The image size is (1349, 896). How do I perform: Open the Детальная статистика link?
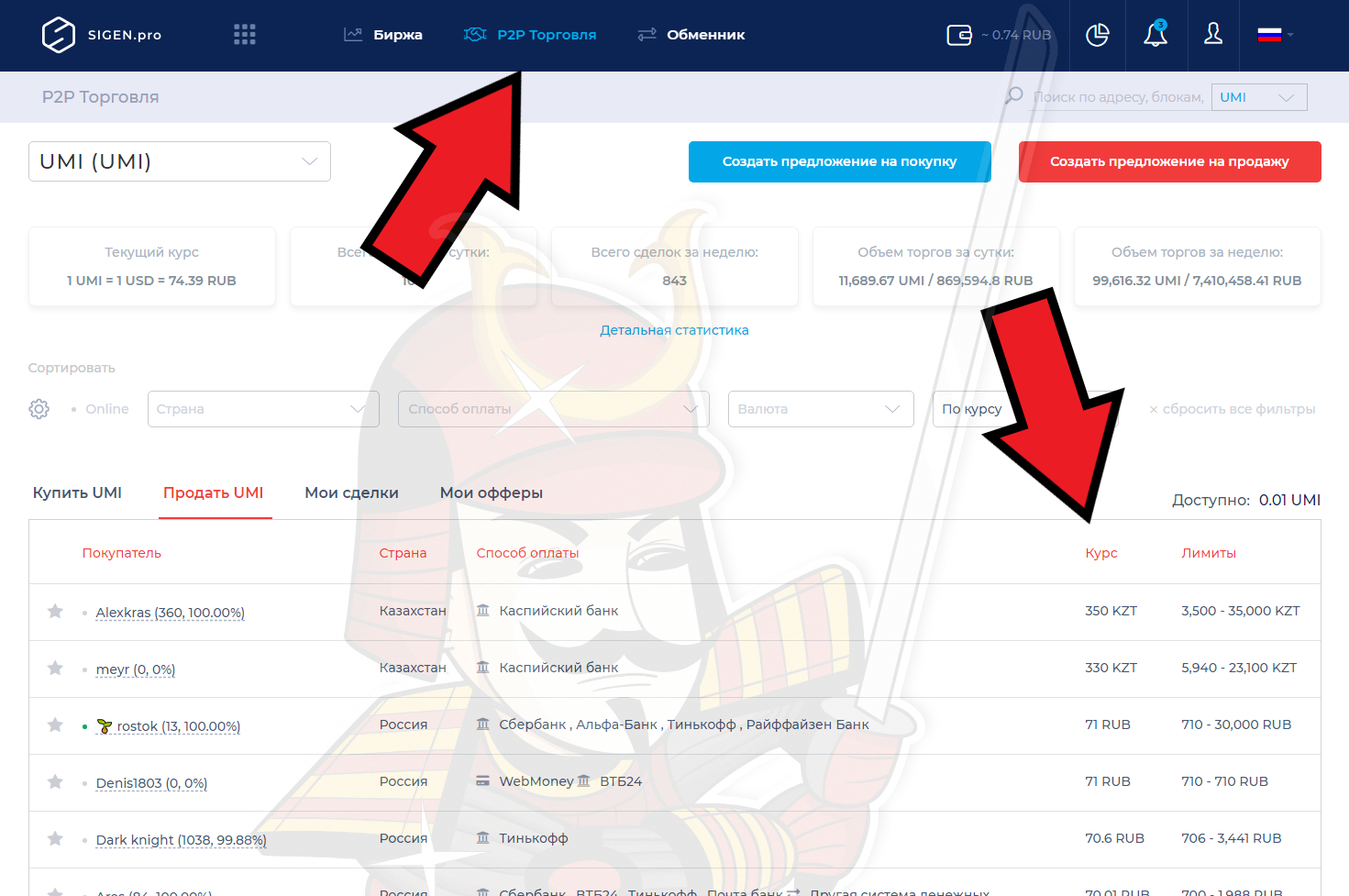pos(674,330)
